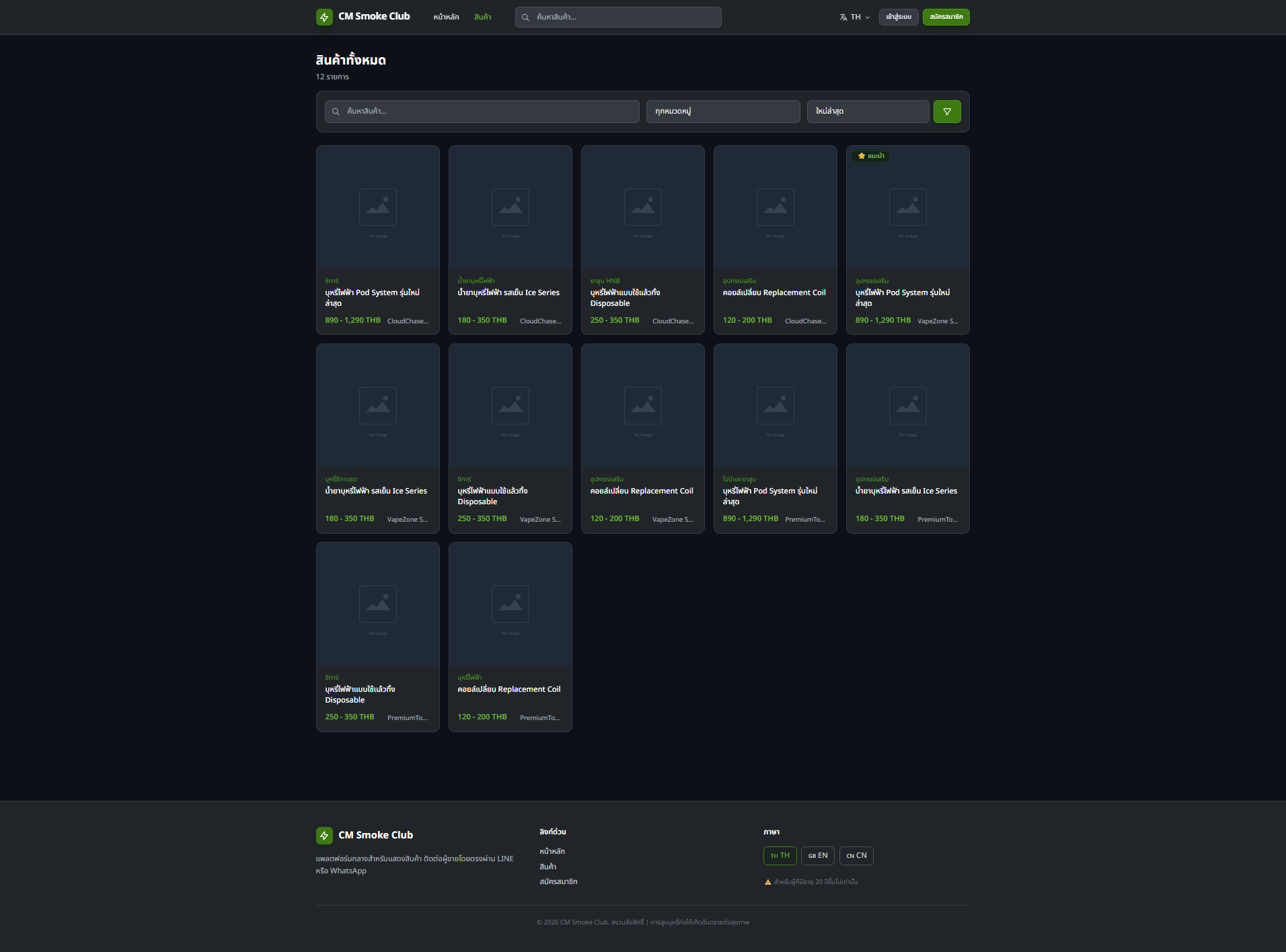
Task: Open the products nav item in header
Action: point(482,17)
